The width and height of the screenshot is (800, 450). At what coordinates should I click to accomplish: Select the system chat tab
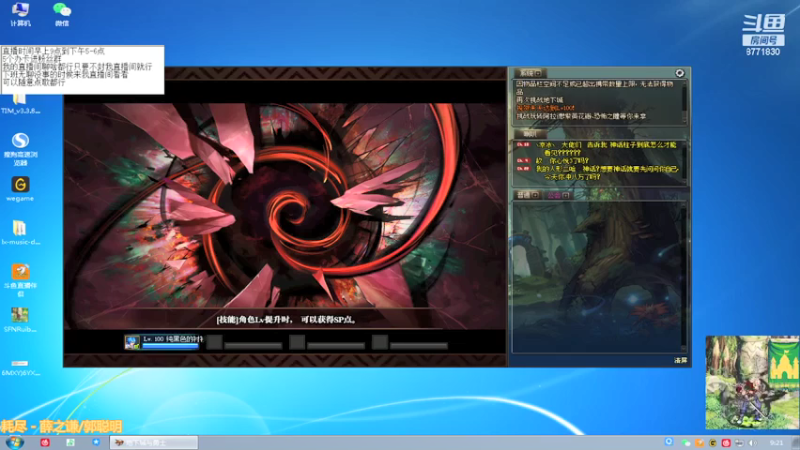[531, 73]
